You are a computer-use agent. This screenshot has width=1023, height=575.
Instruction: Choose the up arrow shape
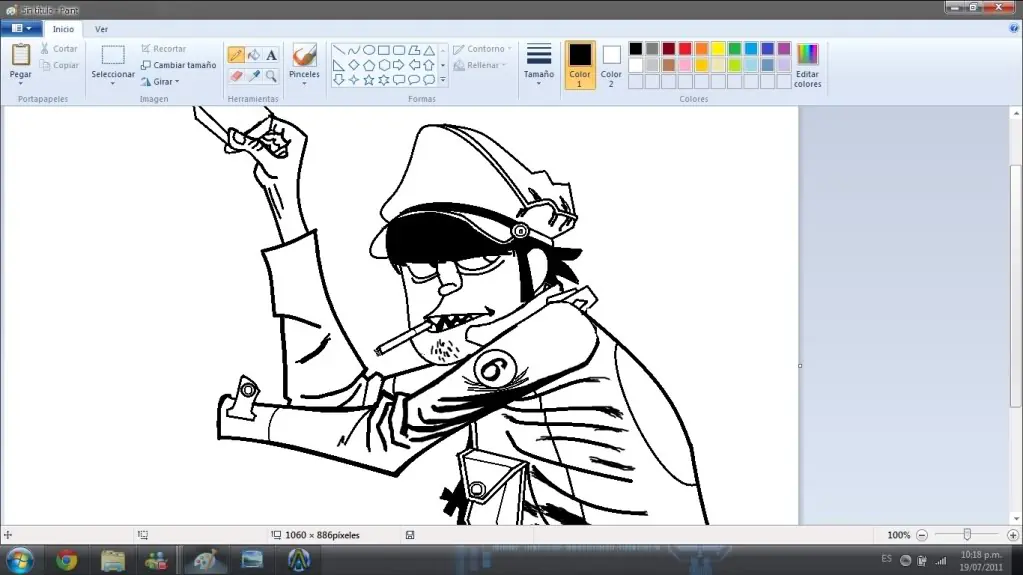pos(429,65)
